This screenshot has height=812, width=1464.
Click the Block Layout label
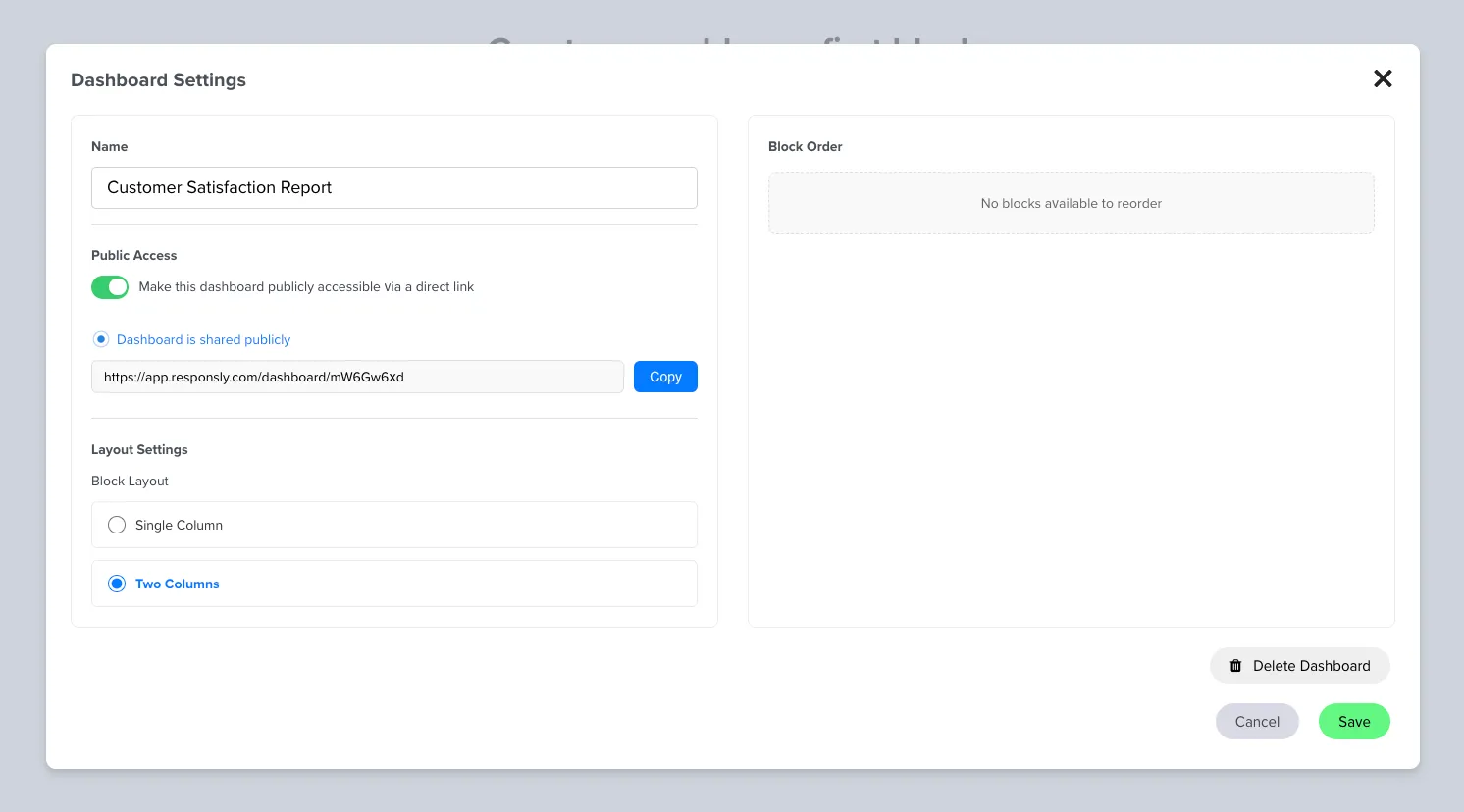coord(130,481)
